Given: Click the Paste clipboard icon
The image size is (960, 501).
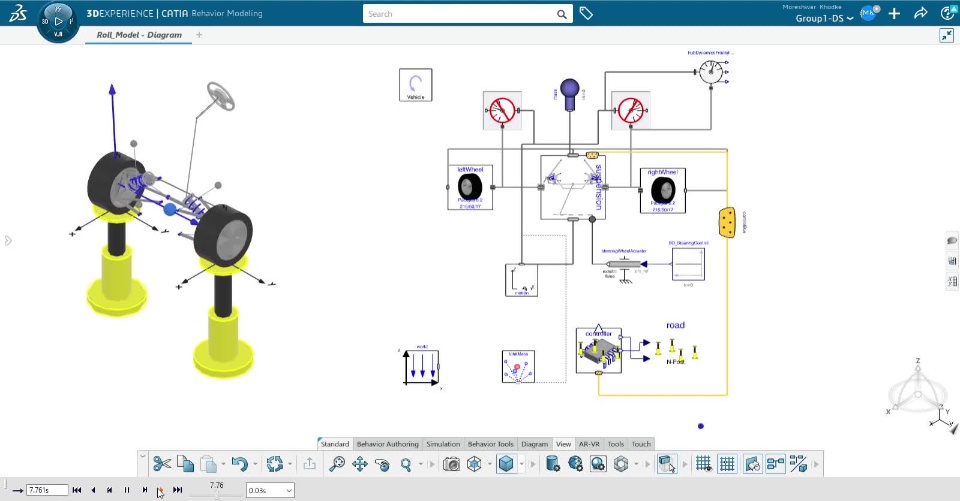Looking at the screenshot, I should pyautogui.click(x=208, y=464).
